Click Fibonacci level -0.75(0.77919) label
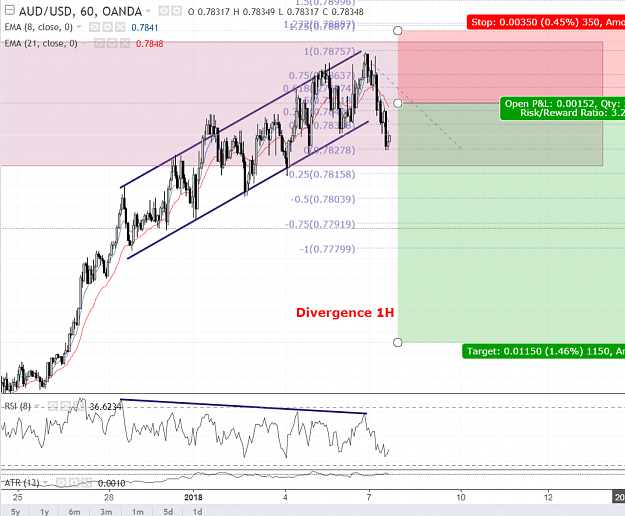The height and width of the screenshot is (516, 625). (320, 224)
